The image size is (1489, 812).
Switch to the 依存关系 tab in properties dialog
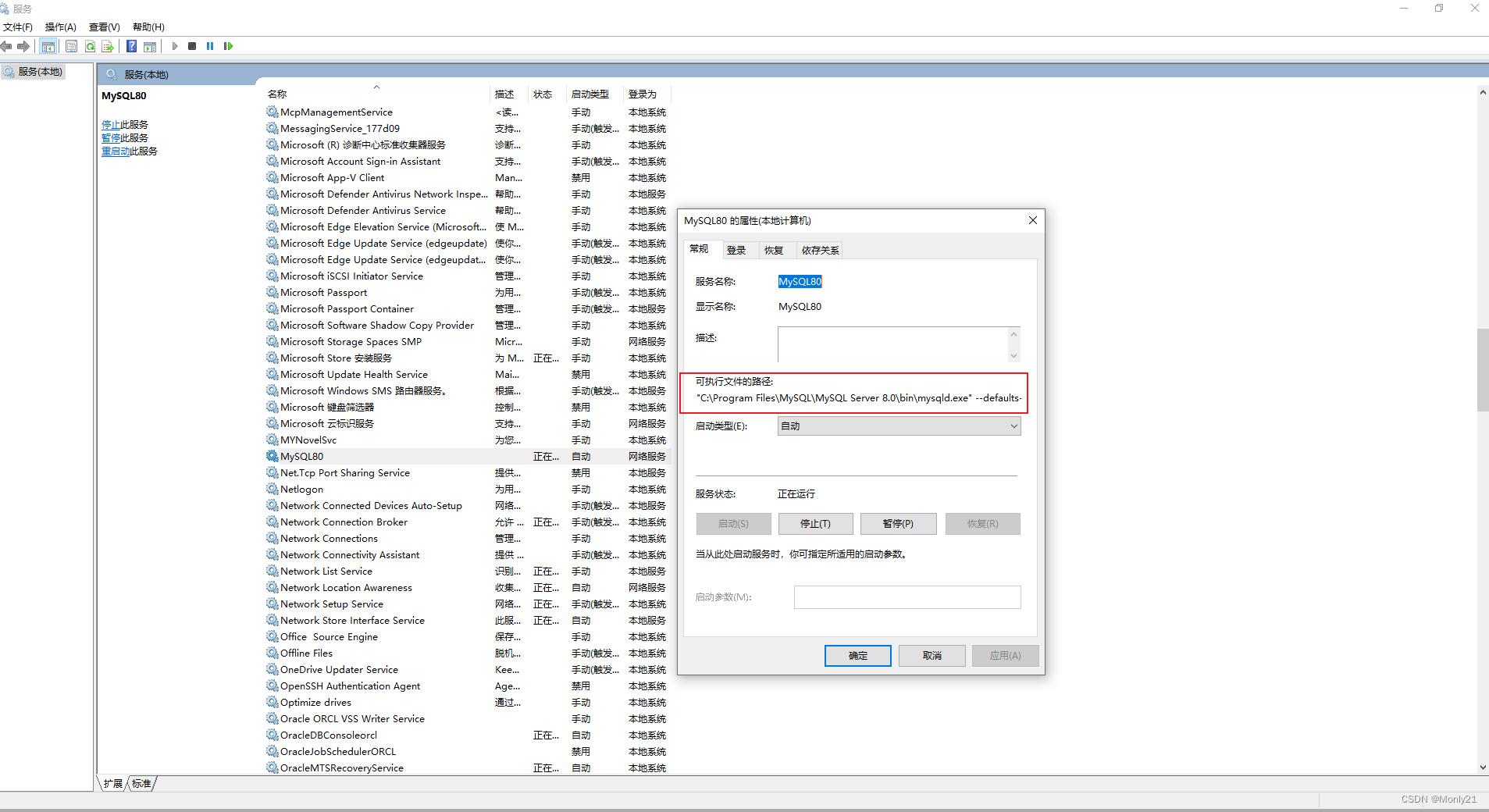[820, 251]
